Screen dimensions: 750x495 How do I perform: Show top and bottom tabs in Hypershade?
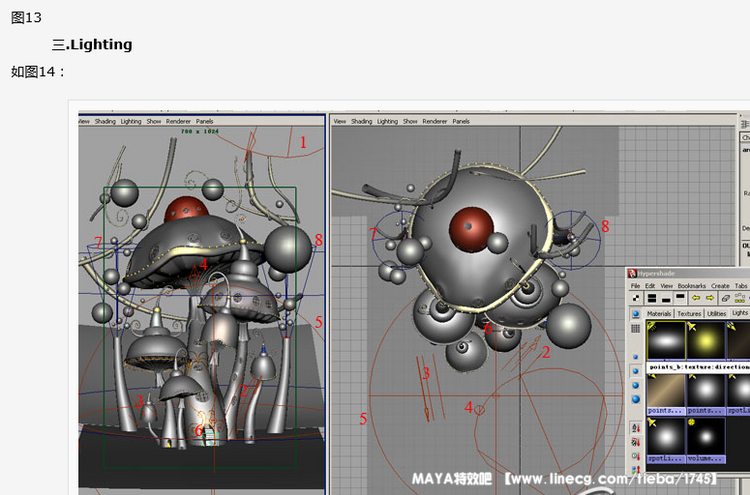(651, 298)
